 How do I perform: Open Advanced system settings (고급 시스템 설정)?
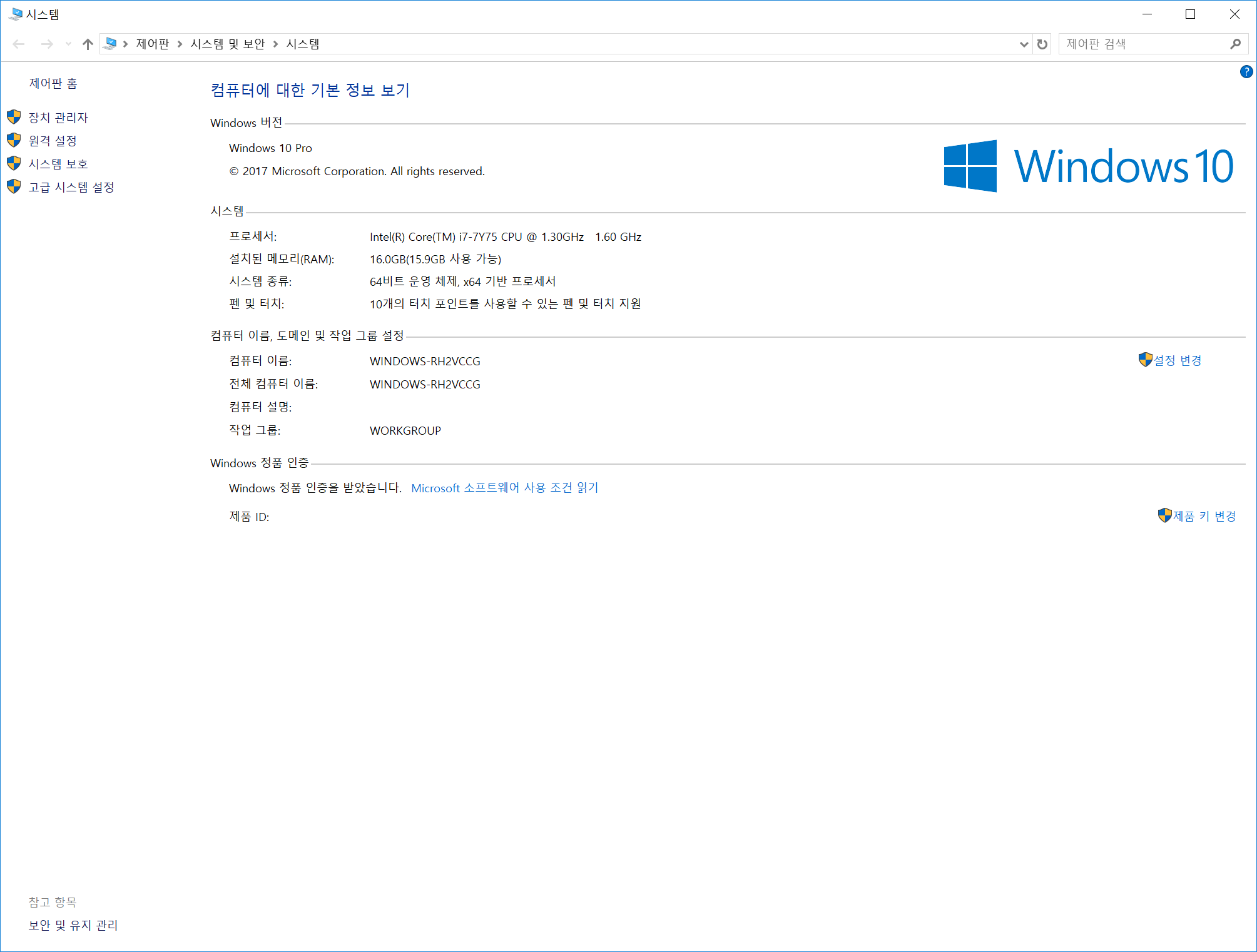tap(71, 187)
